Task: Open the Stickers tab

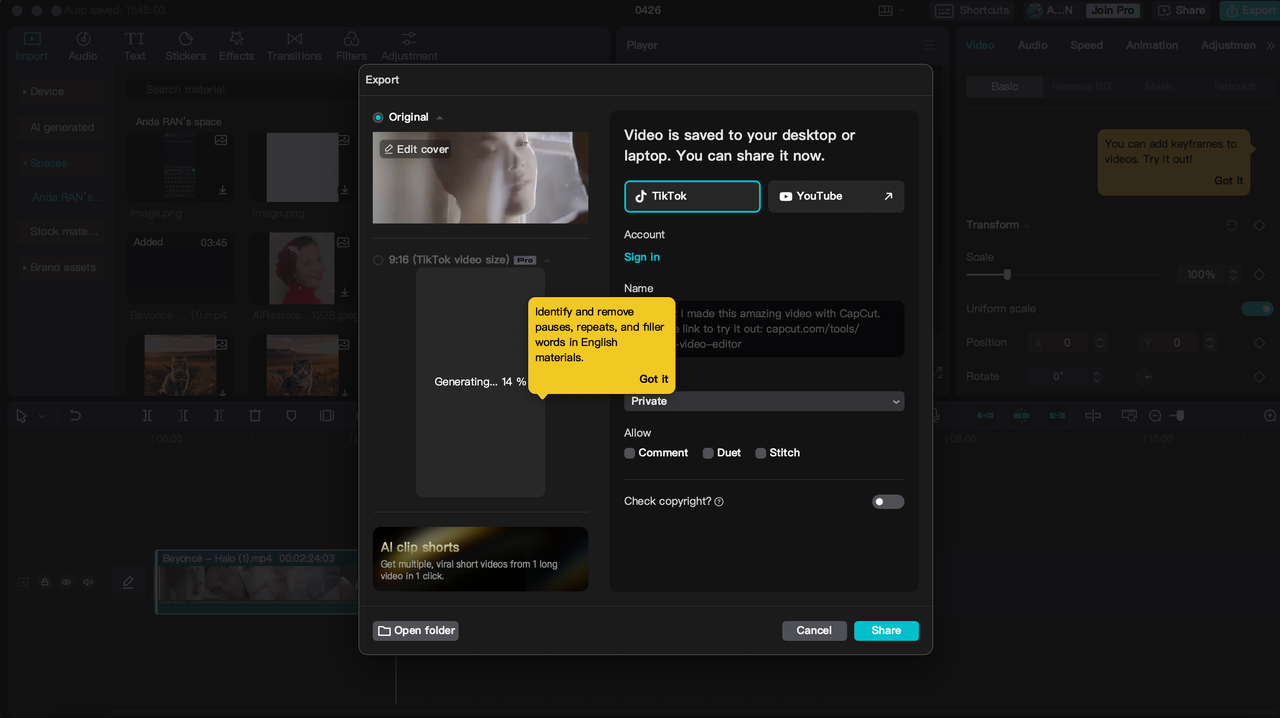Action: pos(185,46)
